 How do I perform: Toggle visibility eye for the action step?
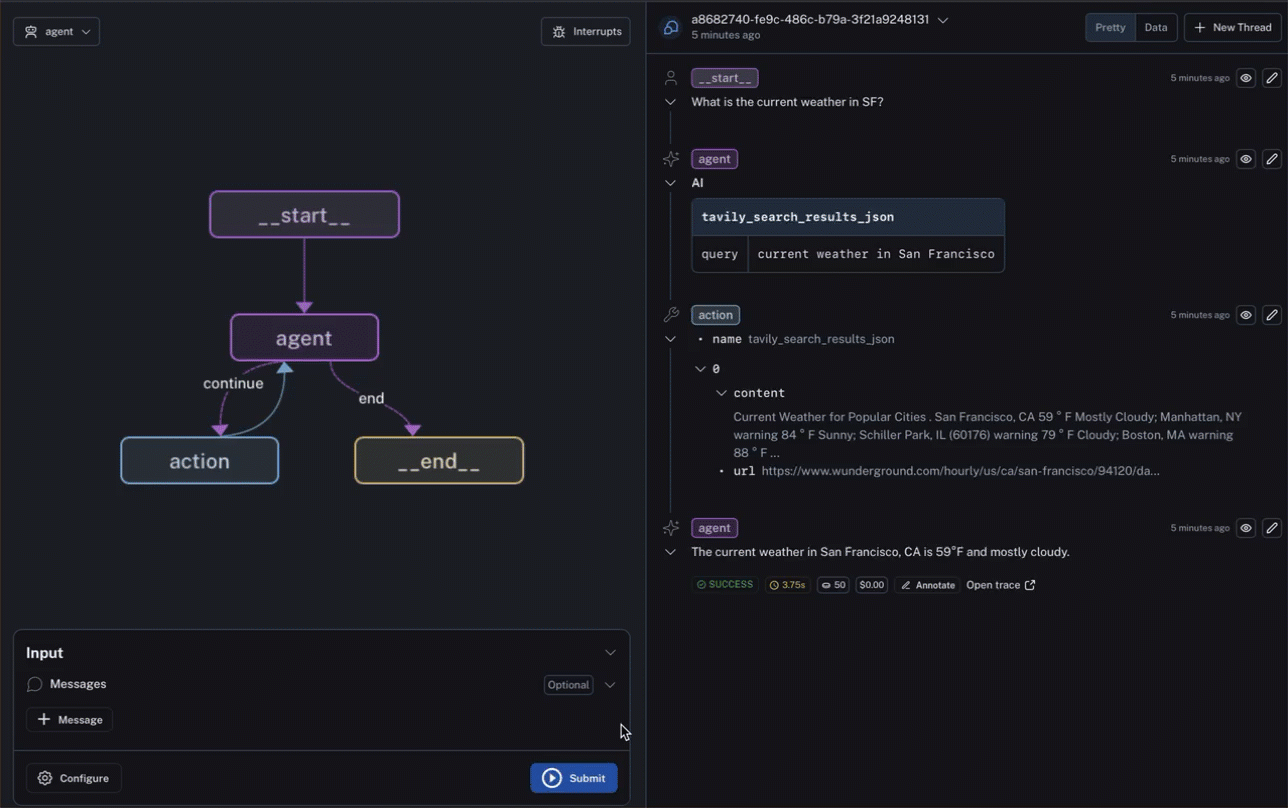click(1246, 315)
